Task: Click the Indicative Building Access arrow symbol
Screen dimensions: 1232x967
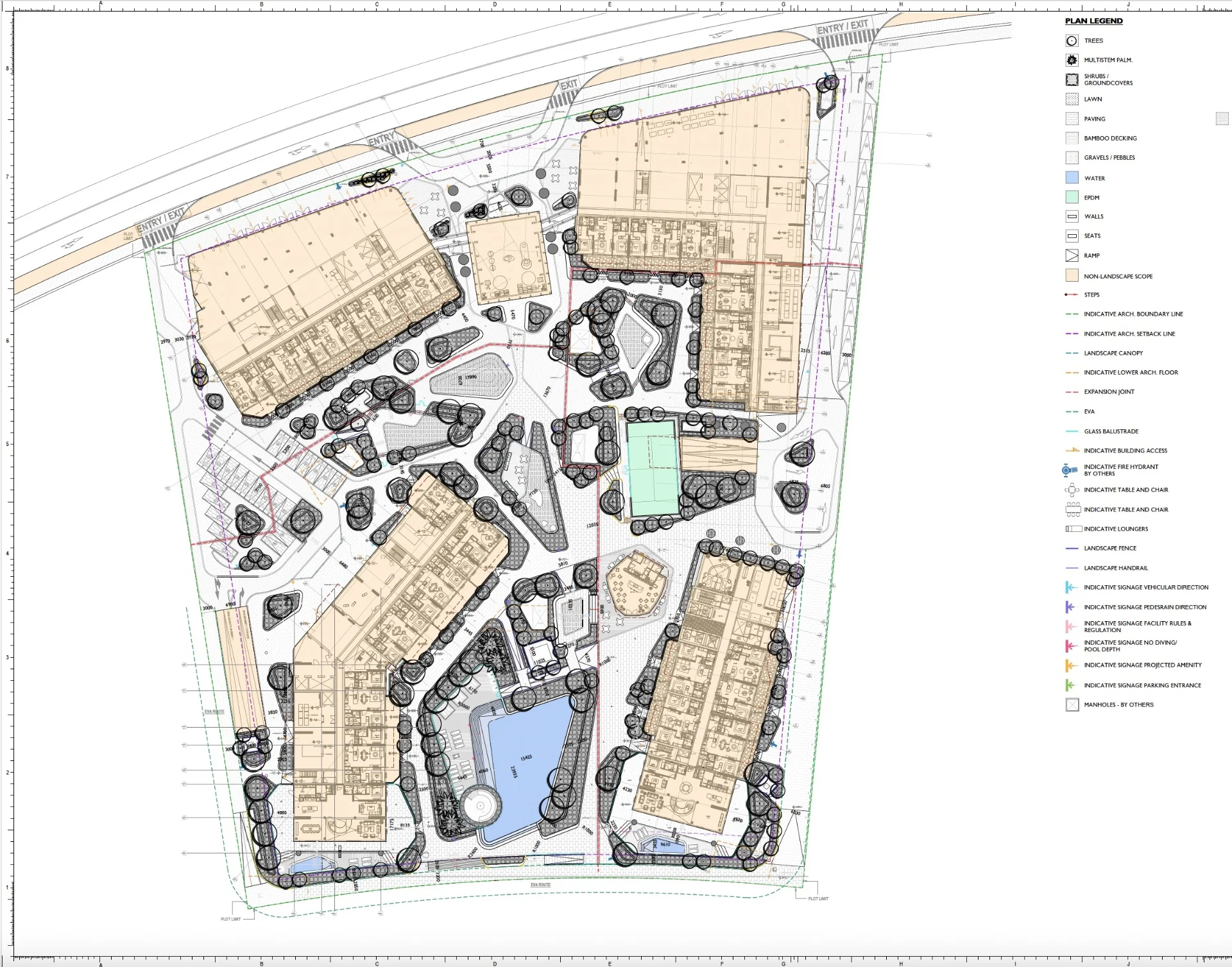Action: 1072,450
